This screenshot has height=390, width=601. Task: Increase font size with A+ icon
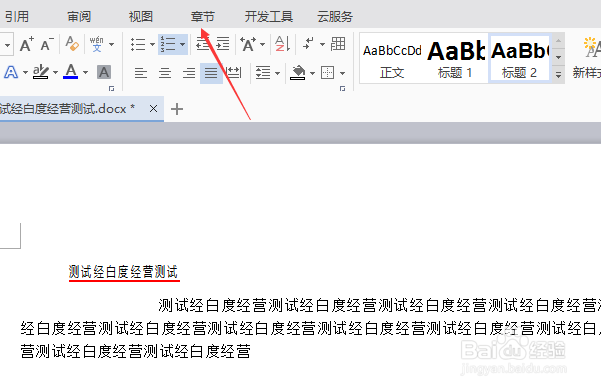point(26,44)
